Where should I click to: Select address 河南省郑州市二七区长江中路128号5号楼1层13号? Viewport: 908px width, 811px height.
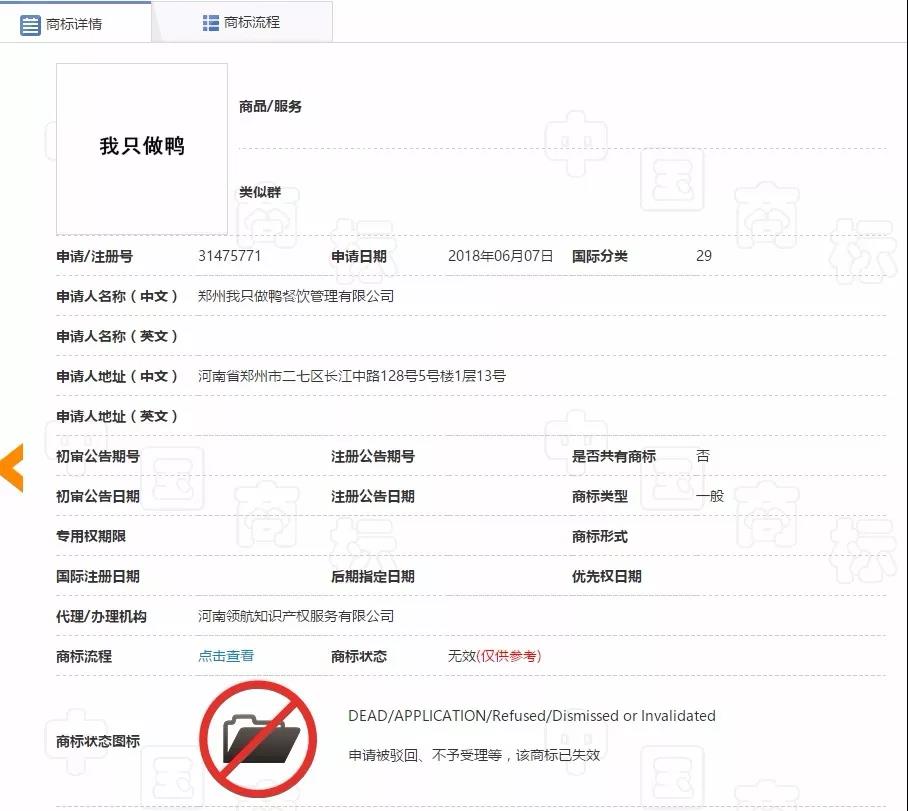tap(352, 376)
